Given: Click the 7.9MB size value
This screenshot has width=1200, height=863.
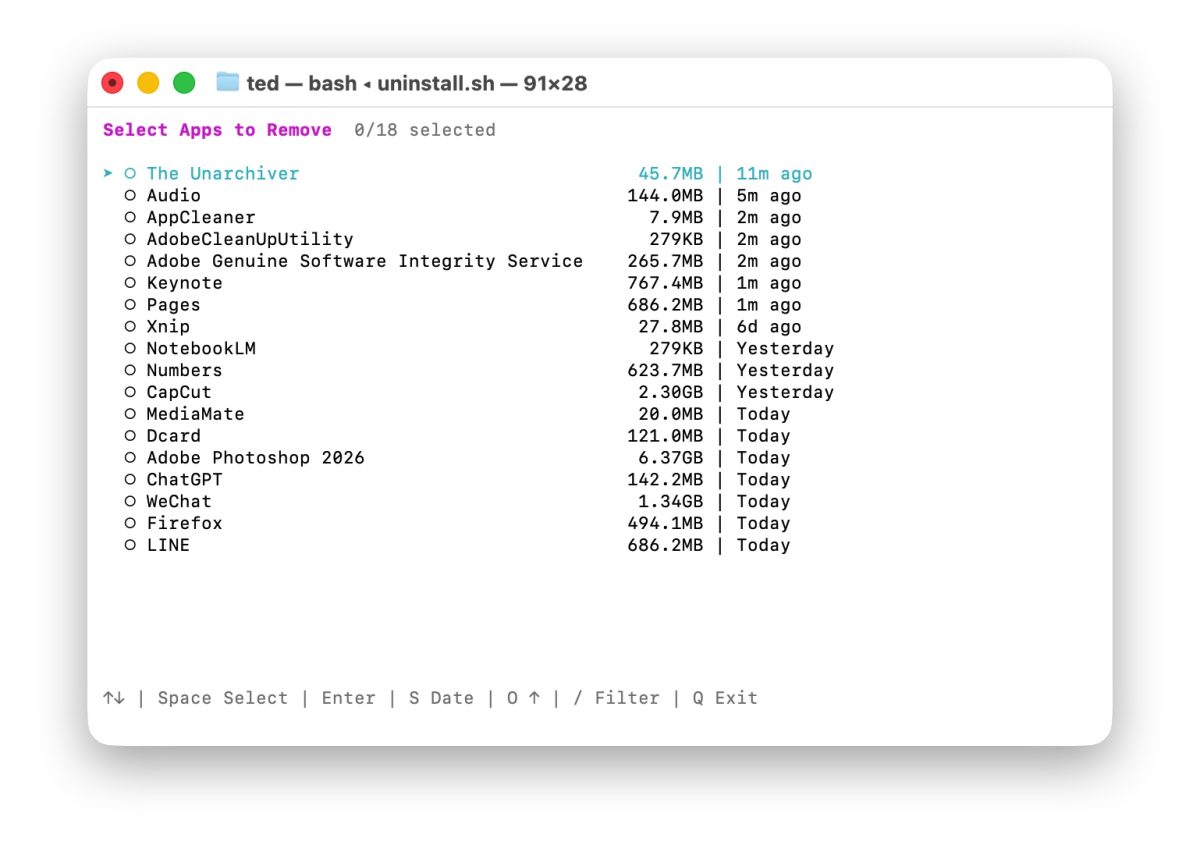Looking at the screenshot, I should 676,218.
